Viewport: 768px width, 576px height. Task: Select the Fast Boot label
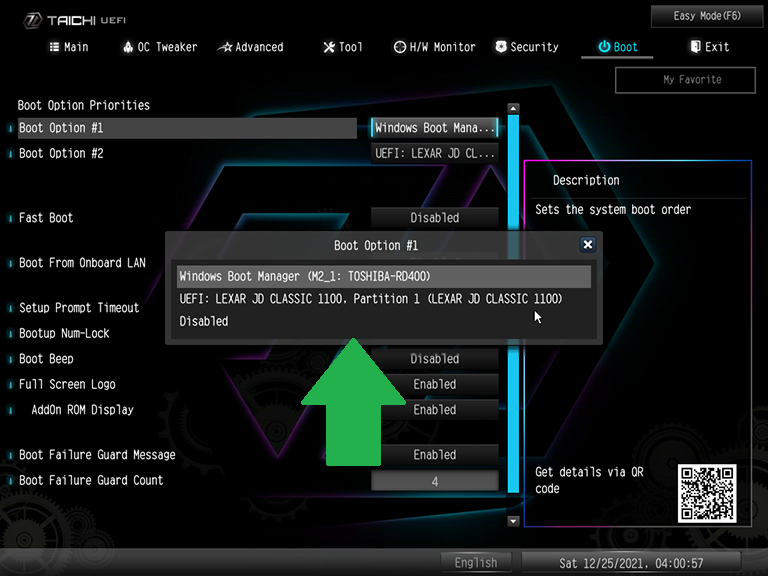[46, 218]
